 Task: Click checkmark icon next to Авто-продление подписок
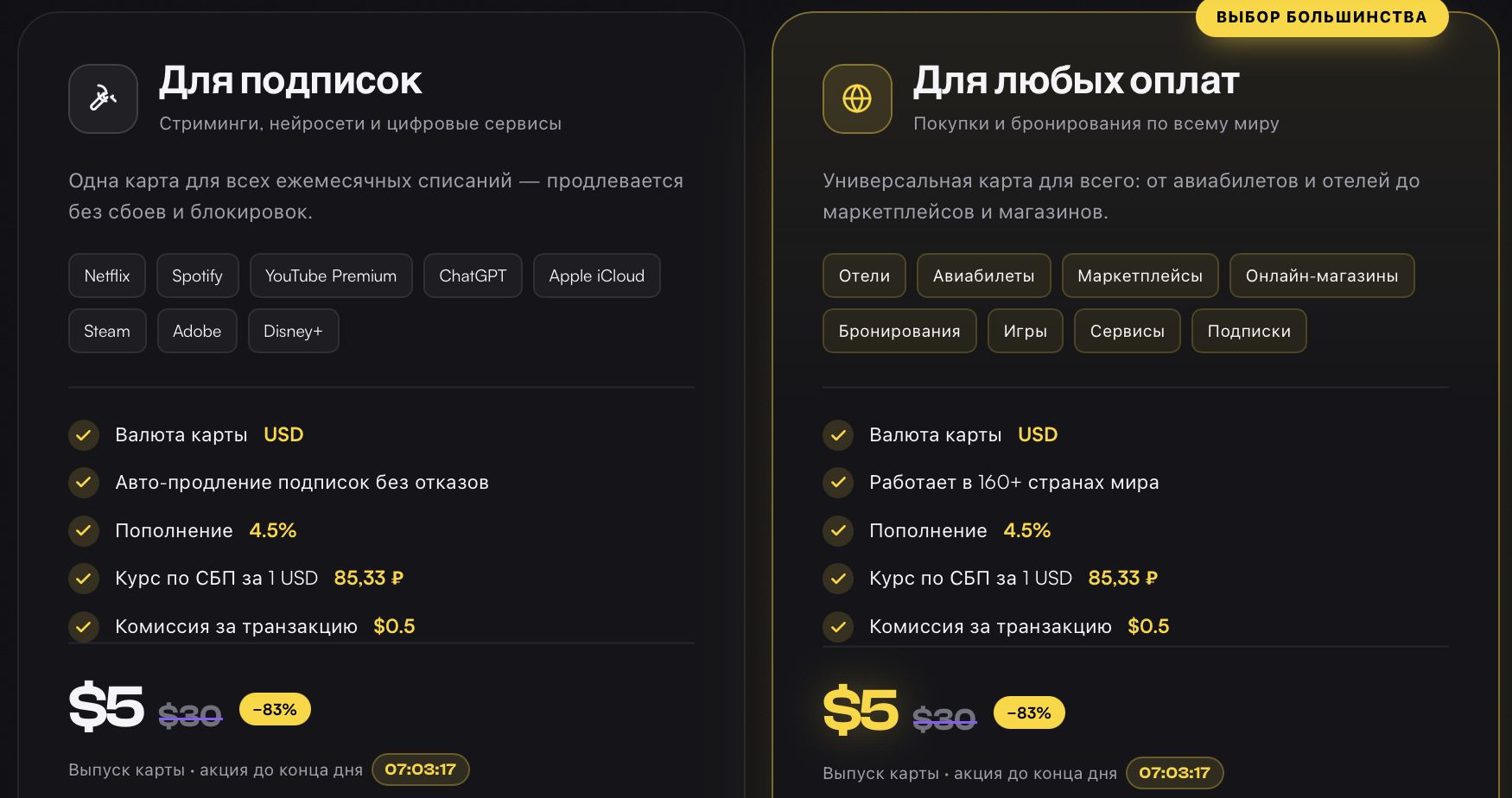tap(84, 483)
